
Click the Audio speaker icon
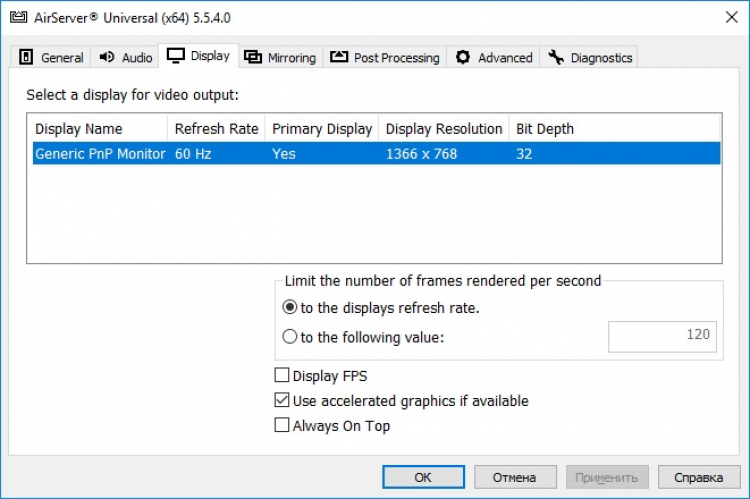click(107, 57)
